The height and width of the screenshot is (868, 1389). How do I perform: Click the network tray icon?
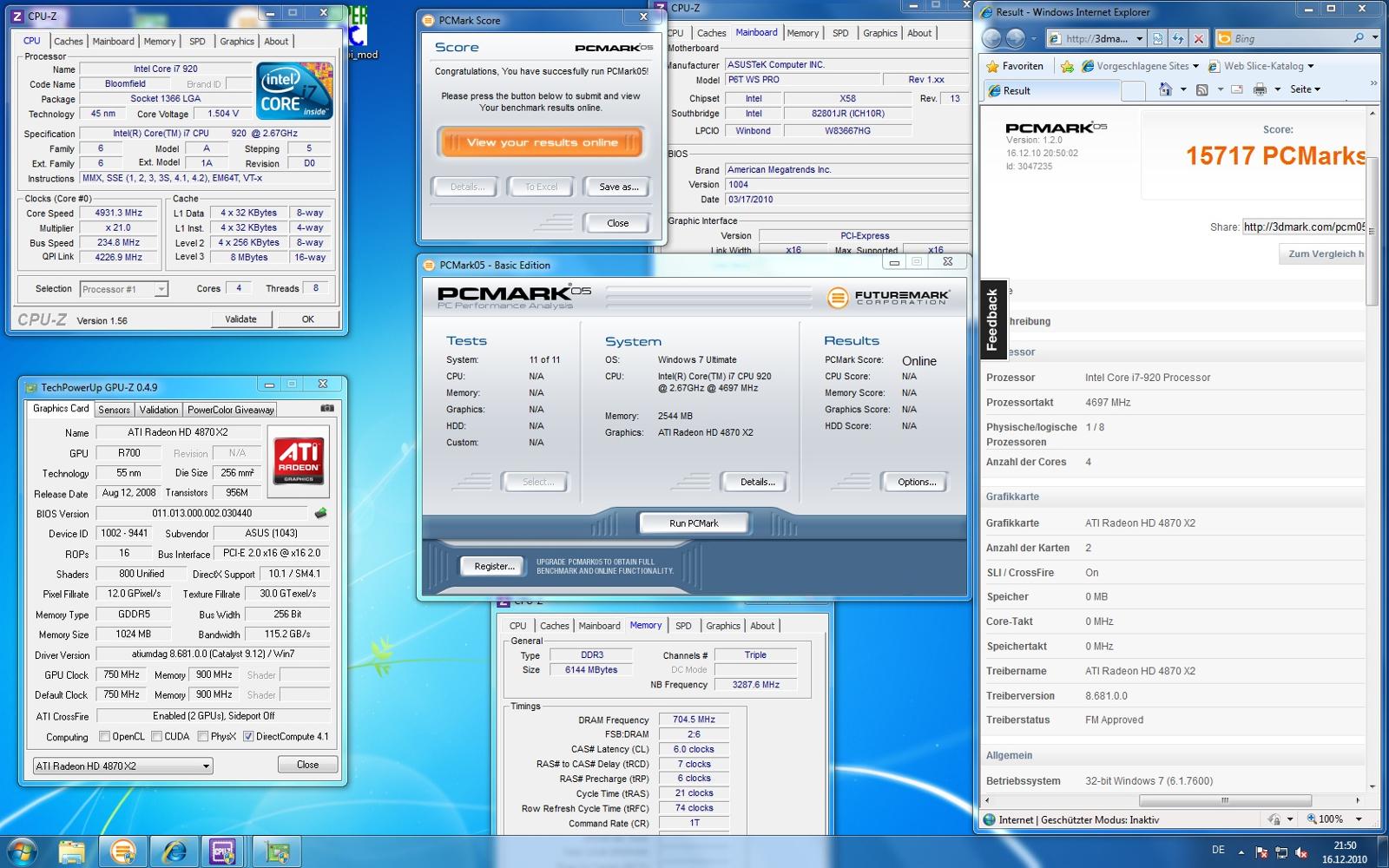pos(1281,852)
